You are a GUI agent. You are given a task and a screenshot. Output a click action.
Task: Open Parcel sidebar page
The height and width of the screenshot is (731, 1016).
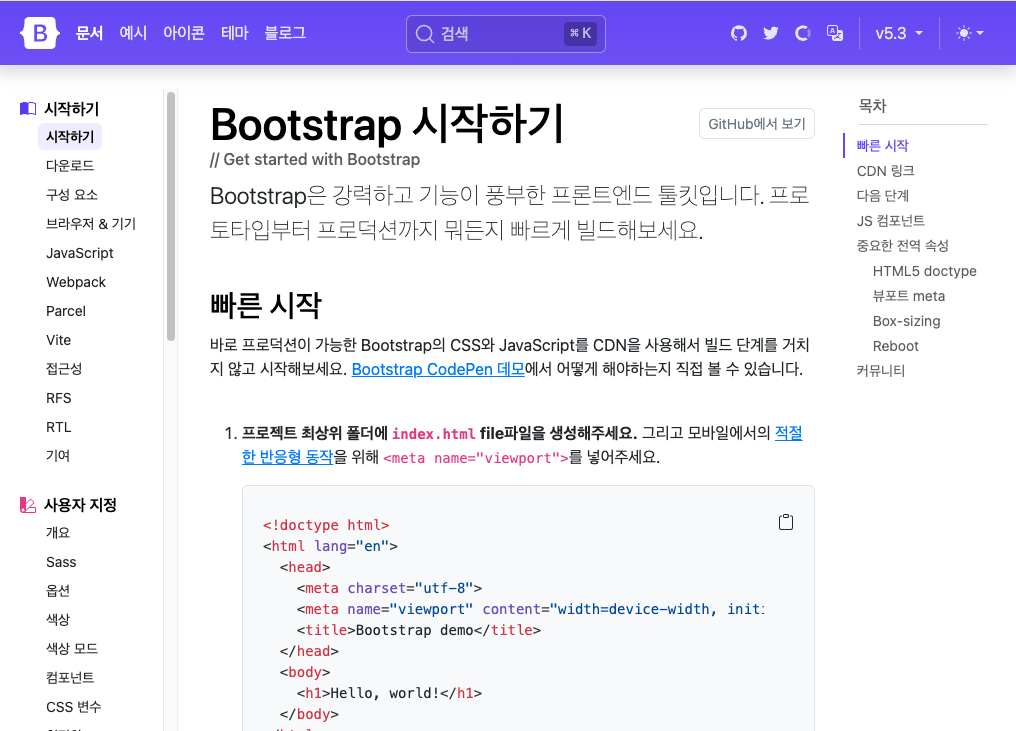click(66, 312)
